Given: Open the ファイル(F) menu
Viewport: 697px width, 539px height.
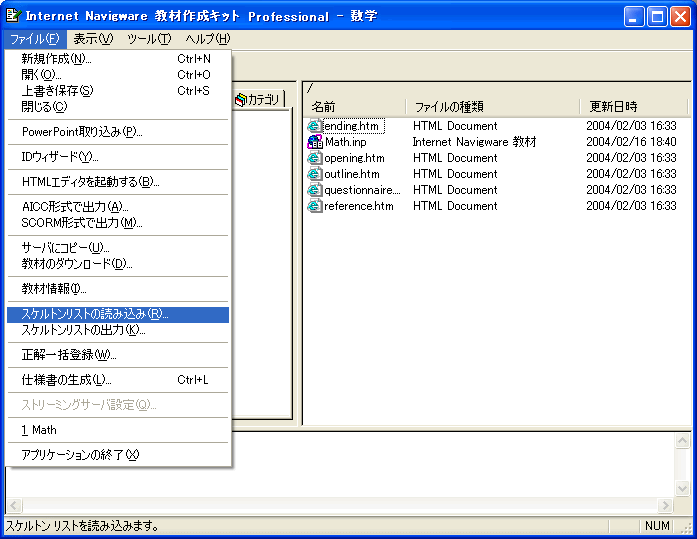Looking at the screenshot, I should 35,39.
